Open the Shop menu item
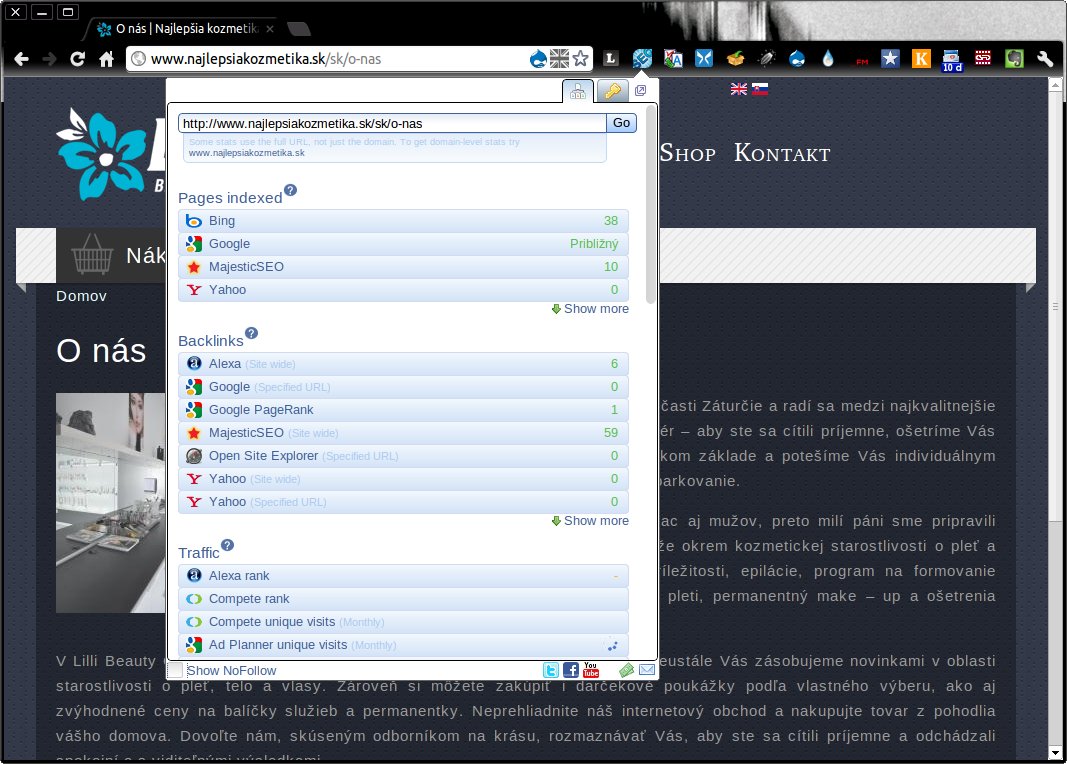This screenshot has height=764, width=1067. coord(687,153)
